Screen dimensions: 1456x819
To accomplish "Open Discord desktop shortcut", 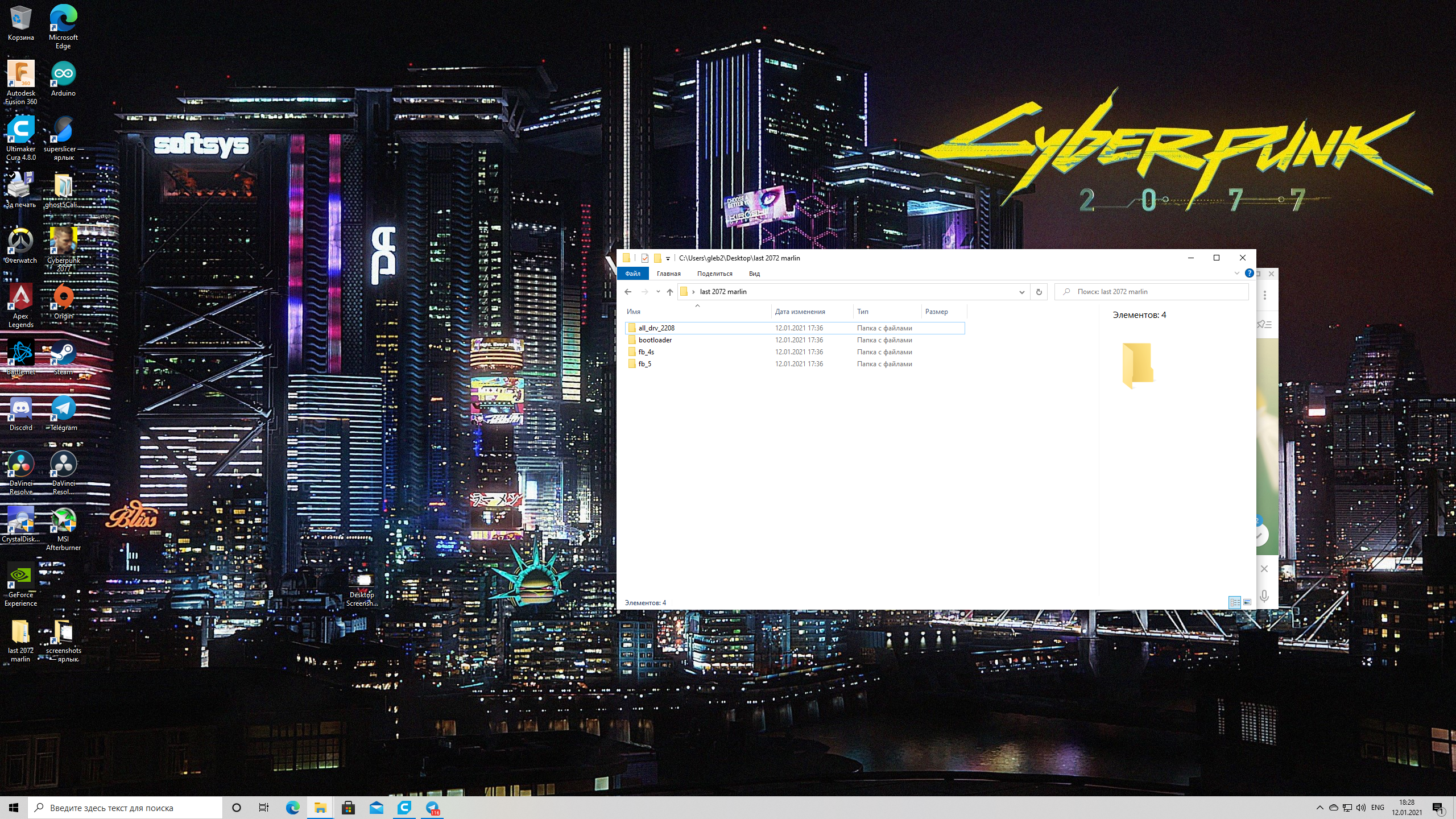I will 20,413.
